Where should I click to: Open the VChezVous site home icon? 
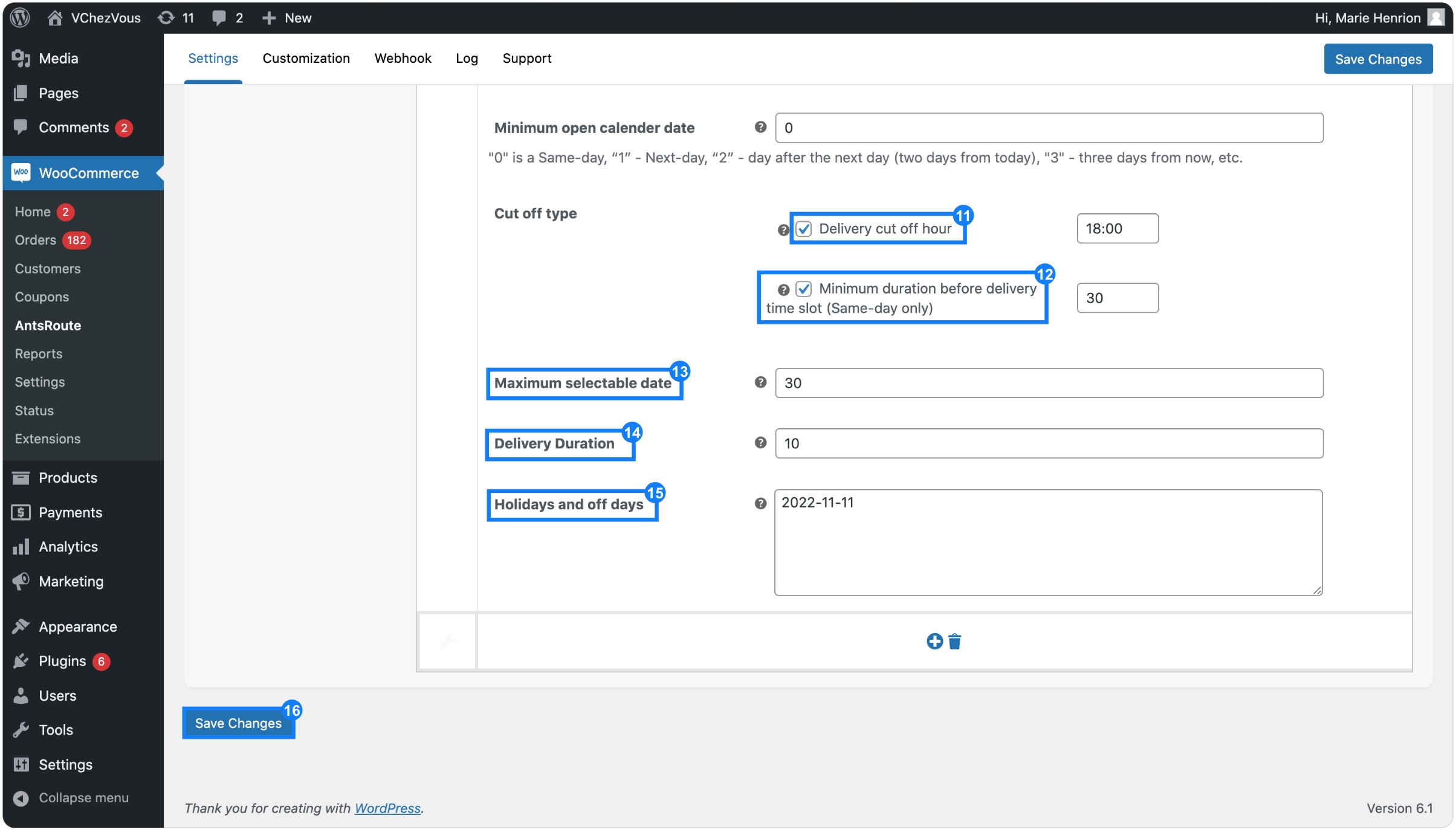coord(54,18)
